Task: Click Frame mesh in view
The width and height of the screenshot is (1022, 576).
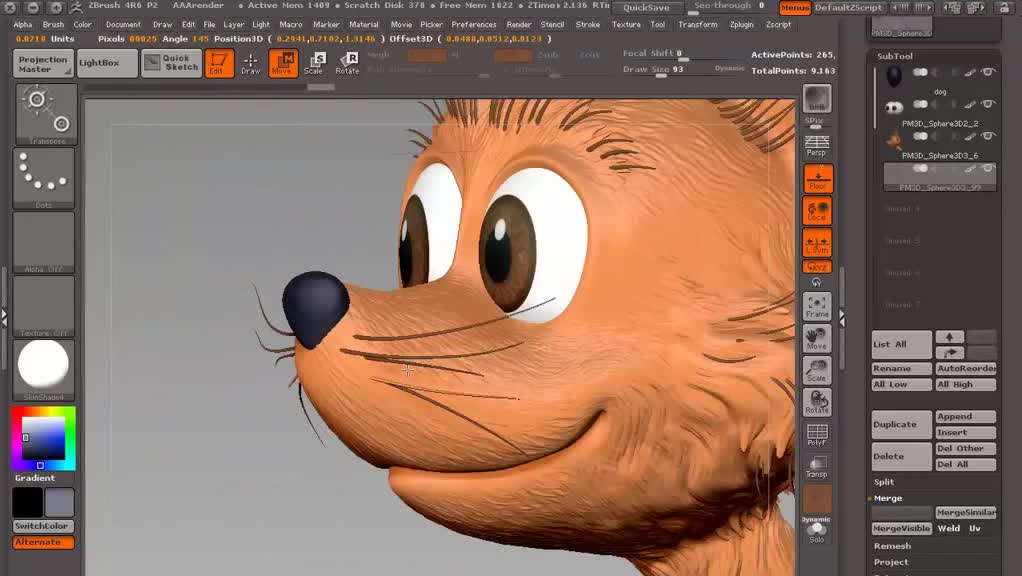Action: pos(817,307)
